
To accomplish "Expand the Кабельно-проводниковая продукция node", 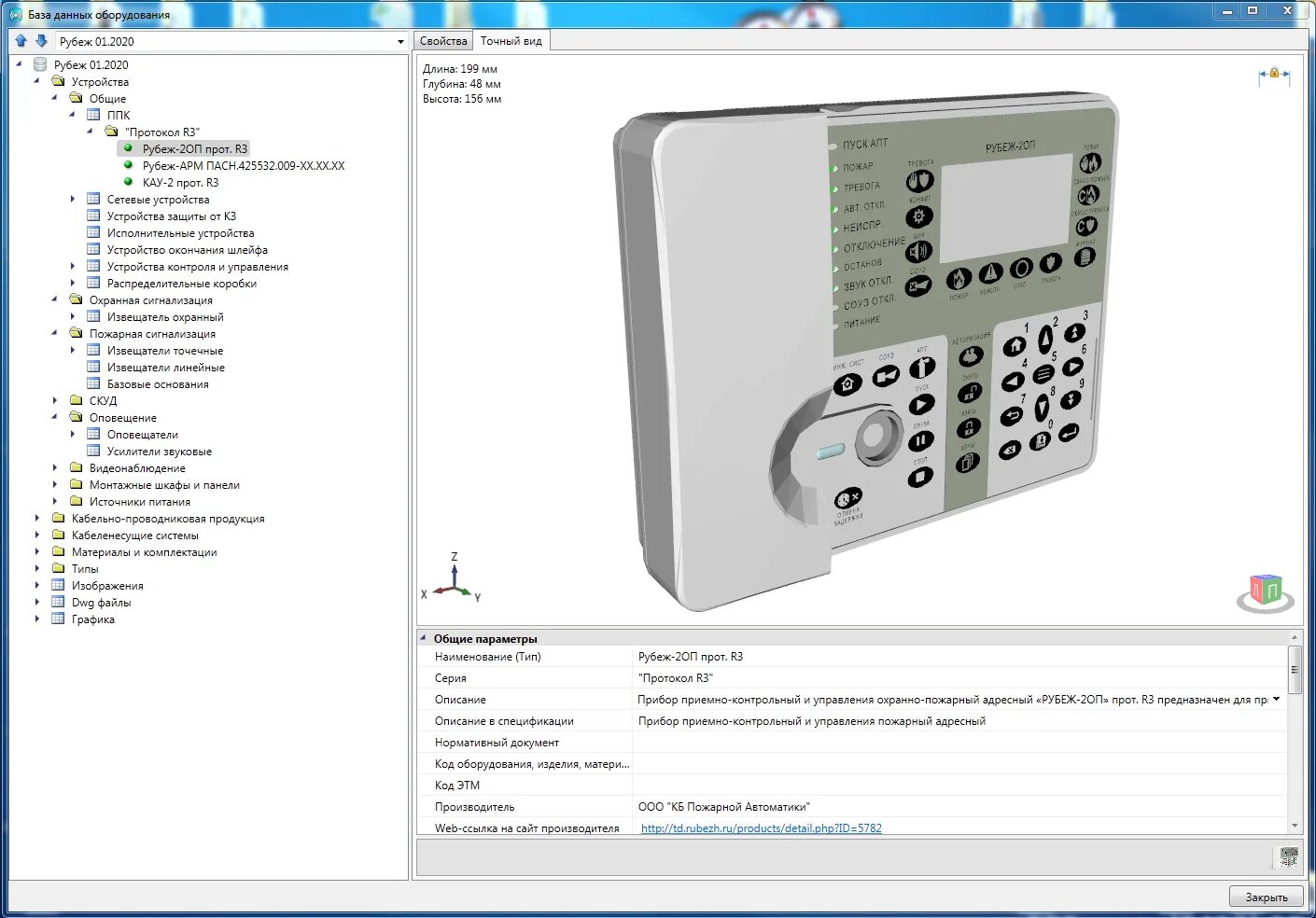I will pyautogui.click(x=37, y=518).
